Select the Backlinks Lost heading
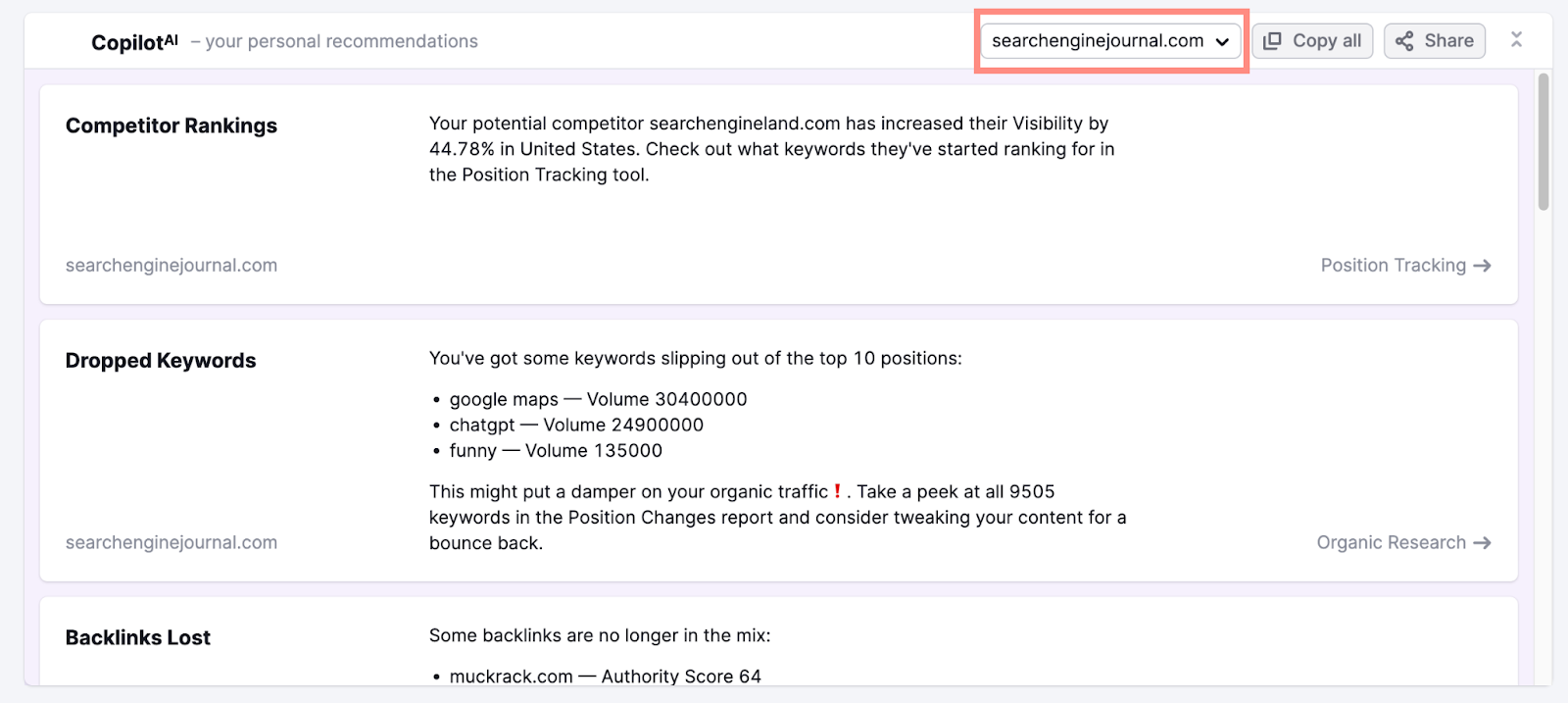 [138, 638]
